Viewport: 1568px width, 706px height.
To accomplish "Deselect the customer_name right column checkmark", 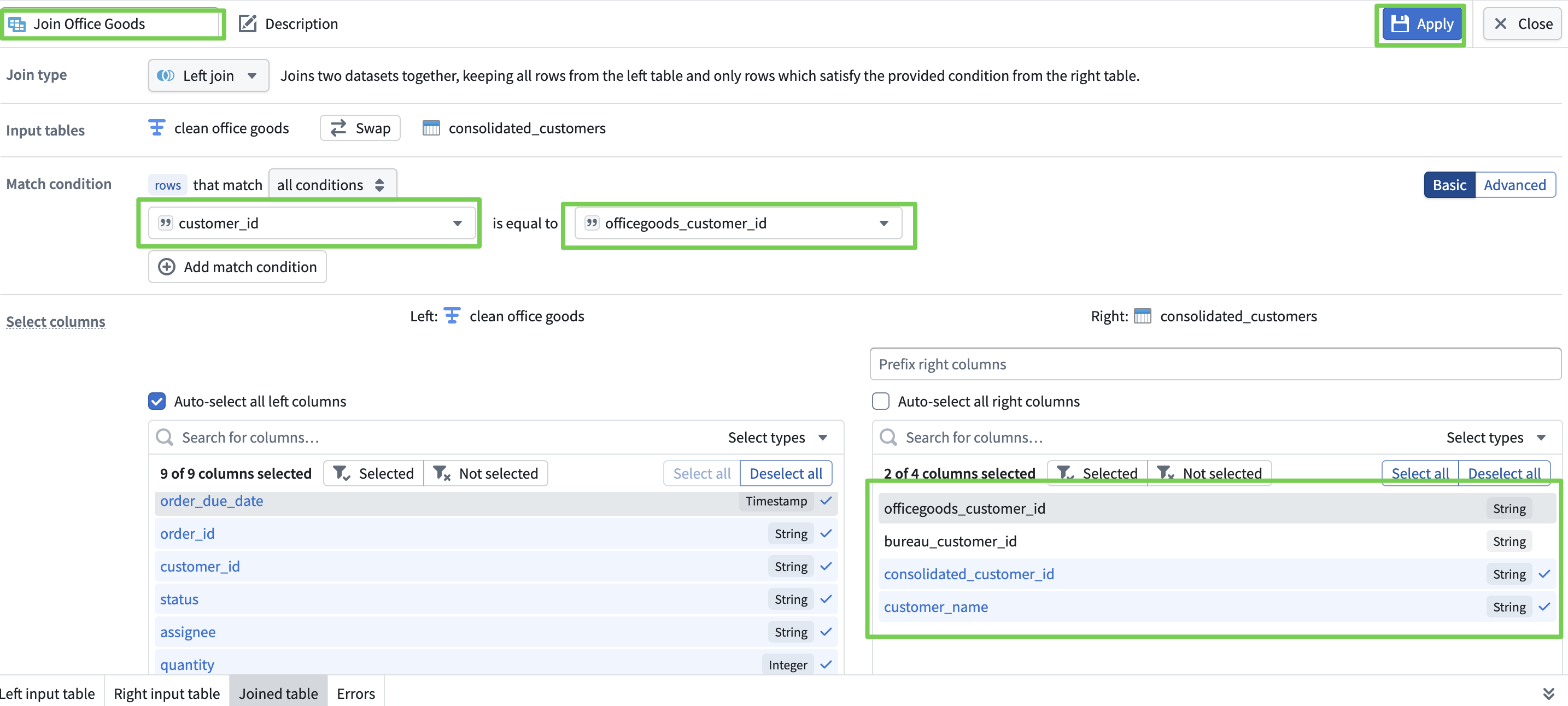I will 1543,606.
